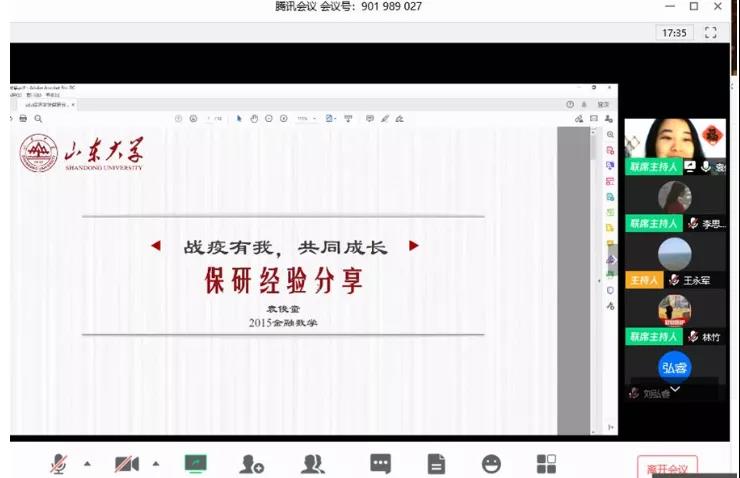Go to the next page with the down arrow
The width and height of the screenshot is (740, 478).
pos(193,119)
